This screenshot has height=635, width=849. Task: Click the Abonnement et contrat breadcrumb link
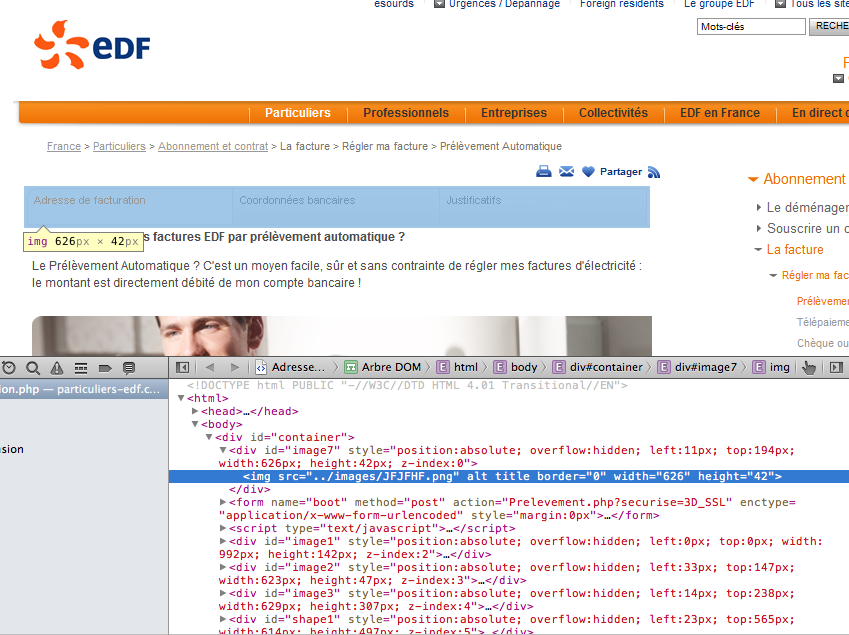tap(213, 146)
